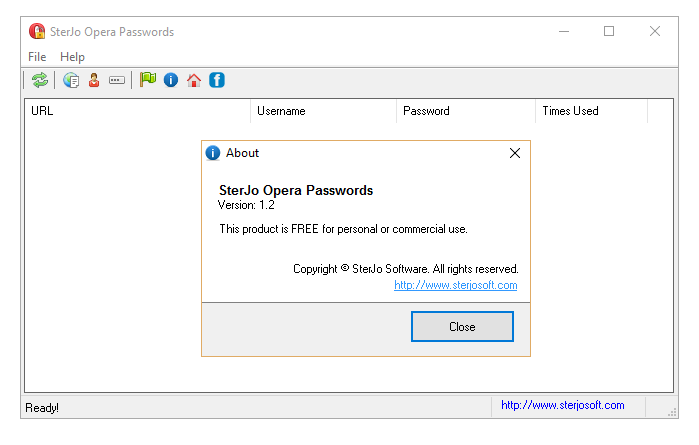Click the copy password dots icon
Screen dimensions: 699x445
117,81
